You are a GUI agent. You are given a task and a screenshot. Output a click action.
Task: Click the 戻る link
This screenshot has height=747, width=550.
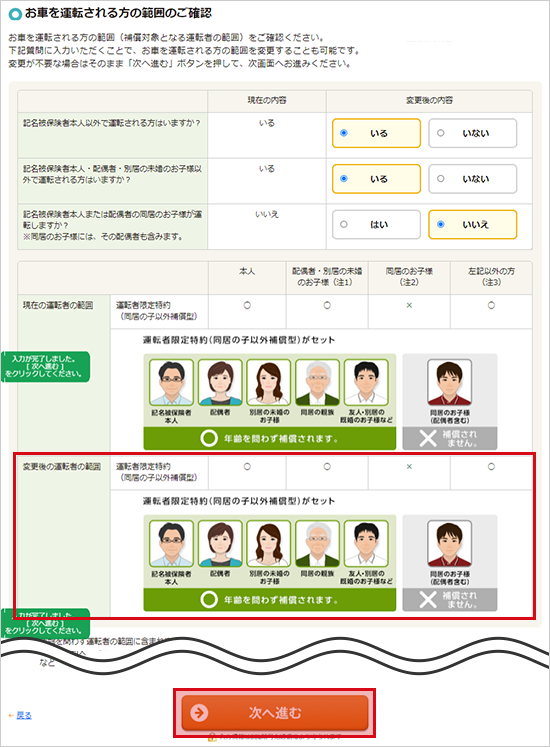pyautogui.click(x=24, y=715)
